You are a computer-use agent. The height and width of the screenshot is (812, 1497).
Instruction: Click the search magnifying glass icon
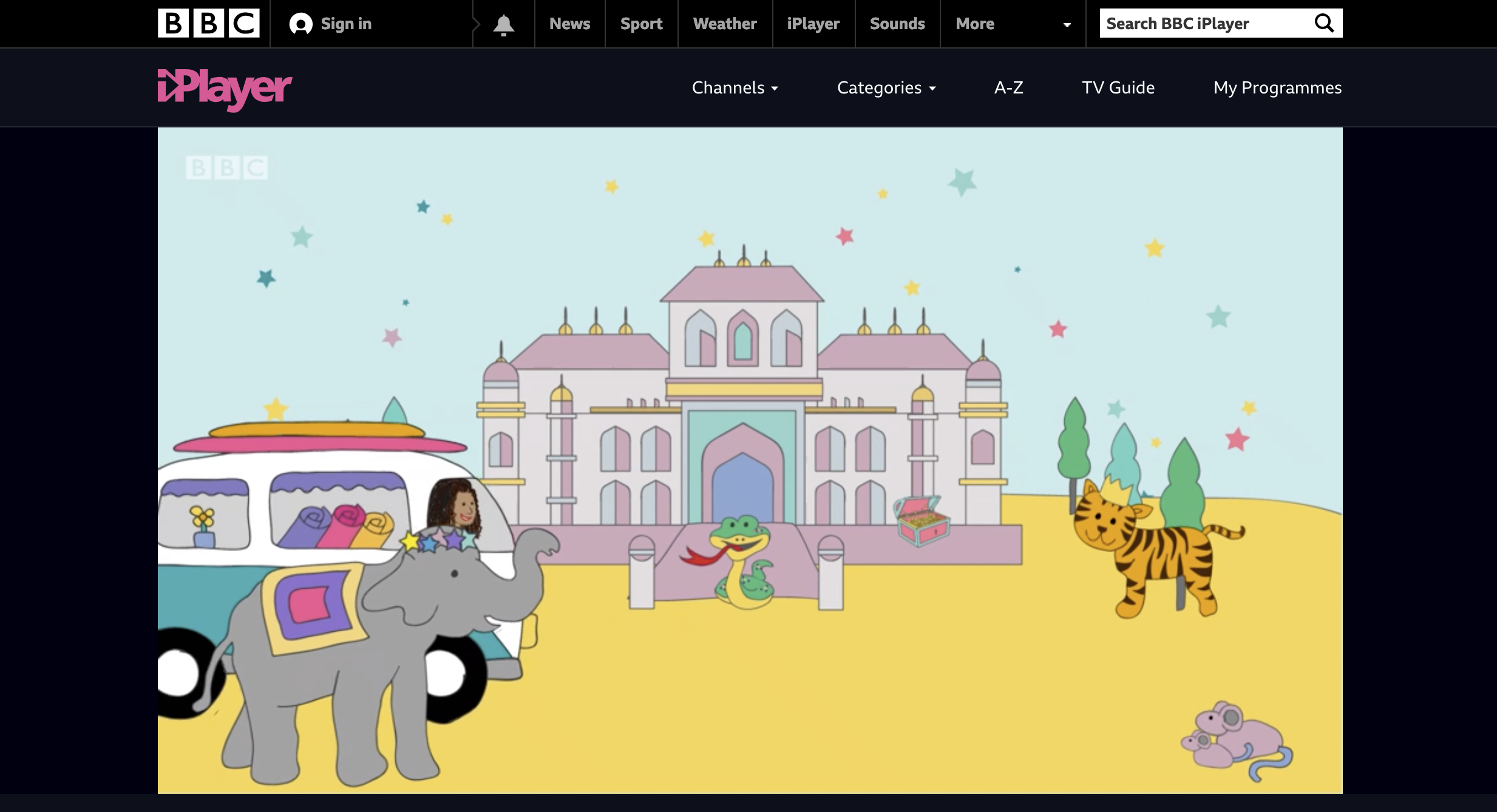(1324, 23)
